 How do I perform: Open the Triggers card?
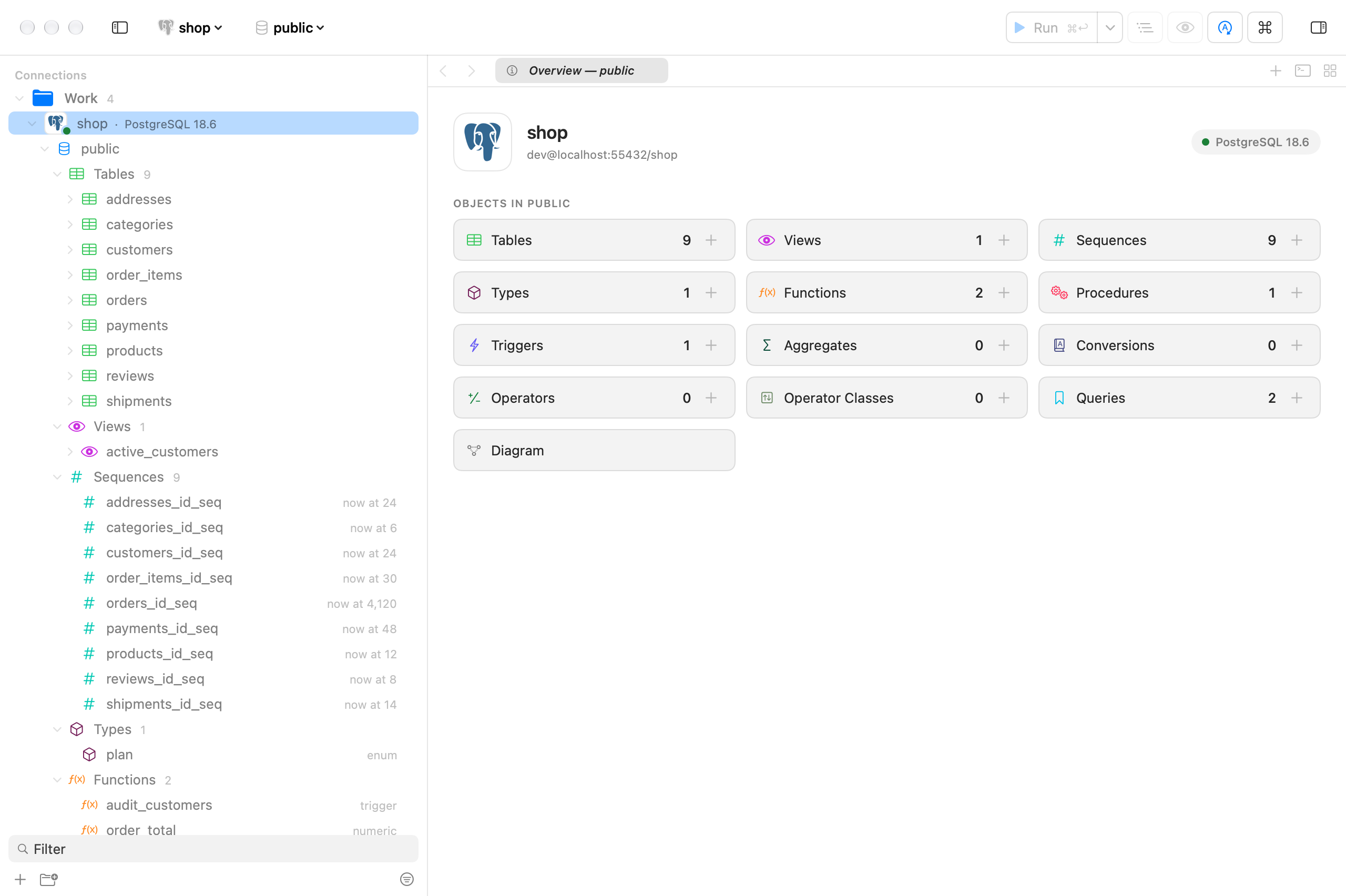coord(594,345)
